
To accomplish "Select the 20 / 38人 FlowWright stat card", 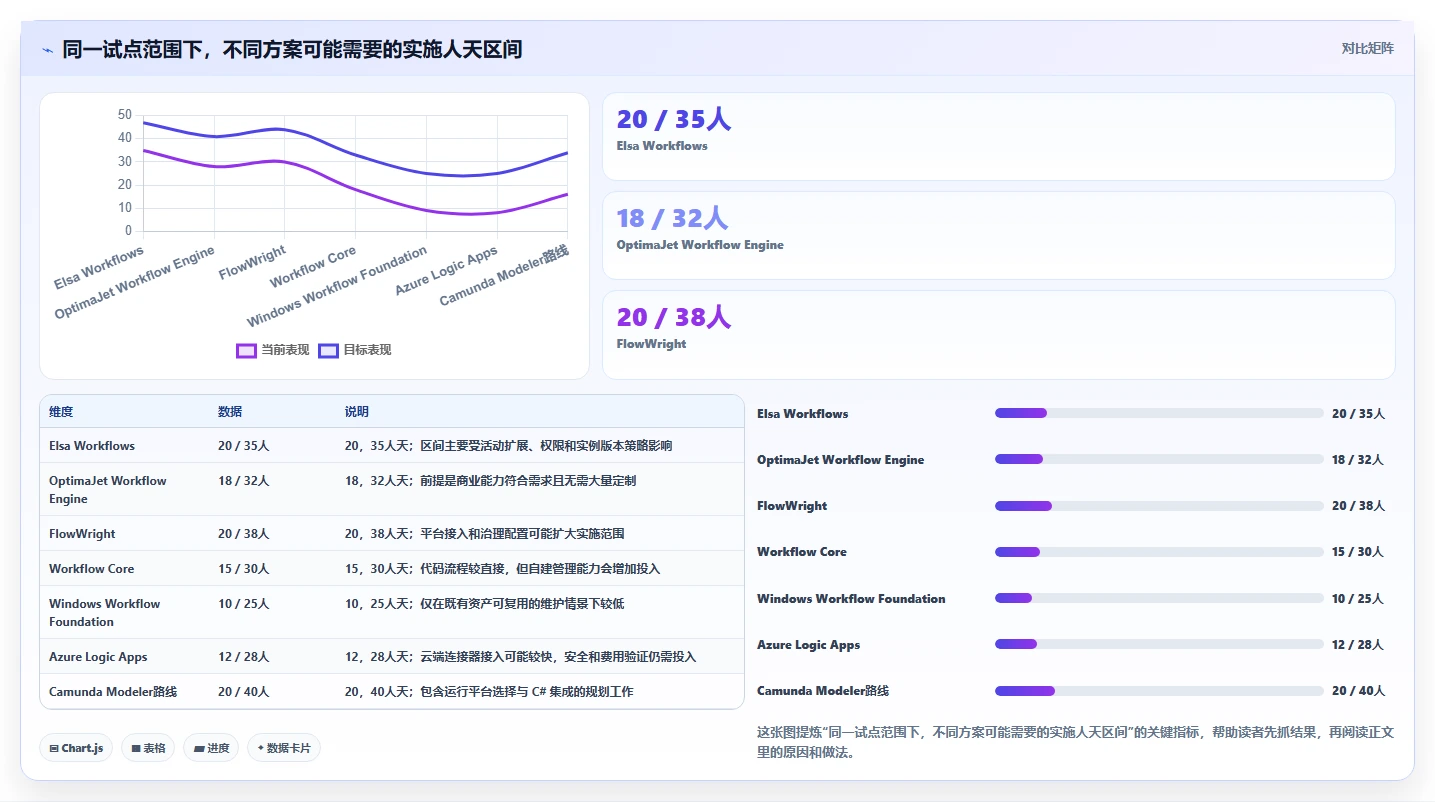I will [998, 334].
